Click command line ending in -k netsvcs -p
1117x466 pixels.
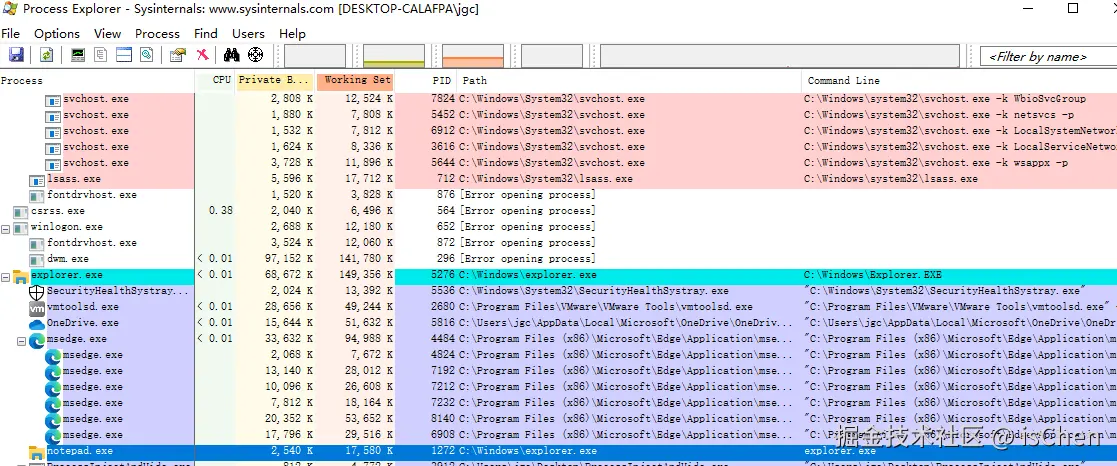939,115
